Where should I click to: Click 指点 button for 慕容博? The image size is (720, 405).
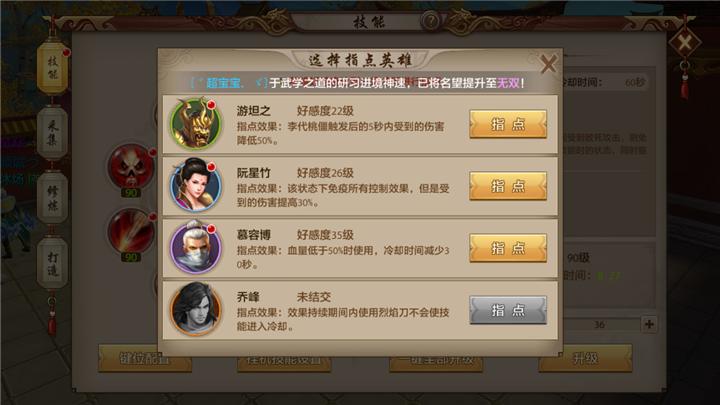508,248
